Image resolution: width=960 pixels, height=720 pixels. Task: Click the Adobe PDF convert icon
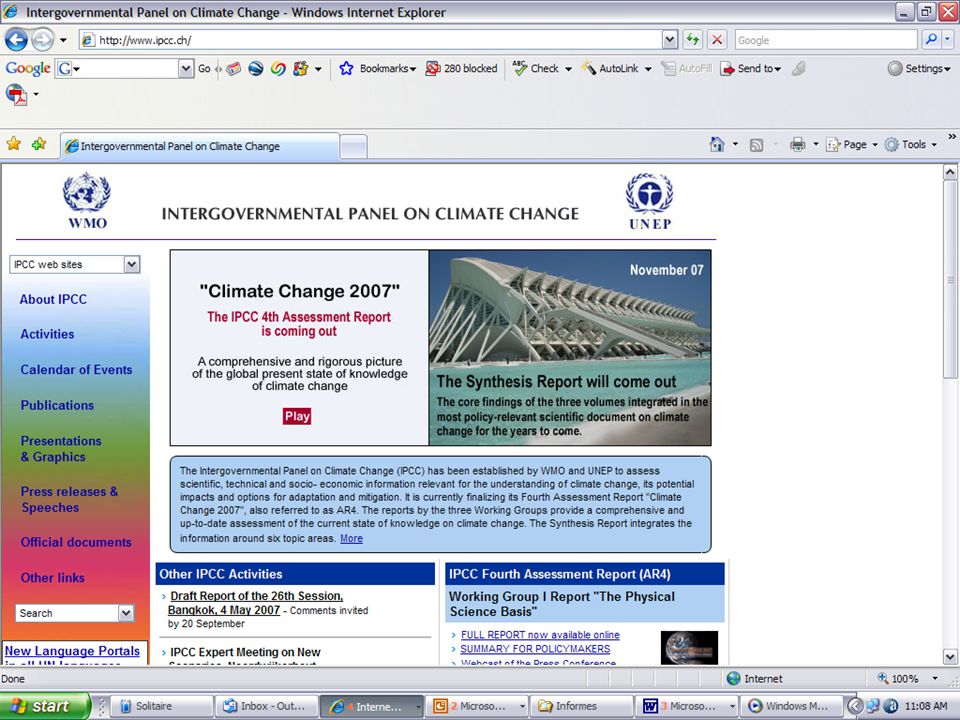click(x=16, y=94)
